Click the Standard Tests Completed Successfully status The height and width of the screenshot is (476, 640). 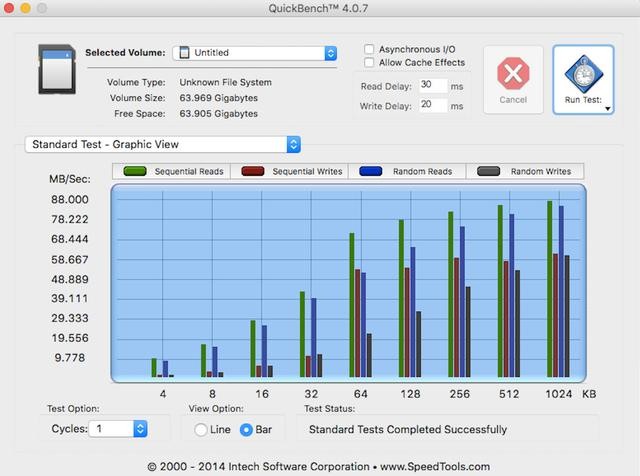(x=408, y=429)
